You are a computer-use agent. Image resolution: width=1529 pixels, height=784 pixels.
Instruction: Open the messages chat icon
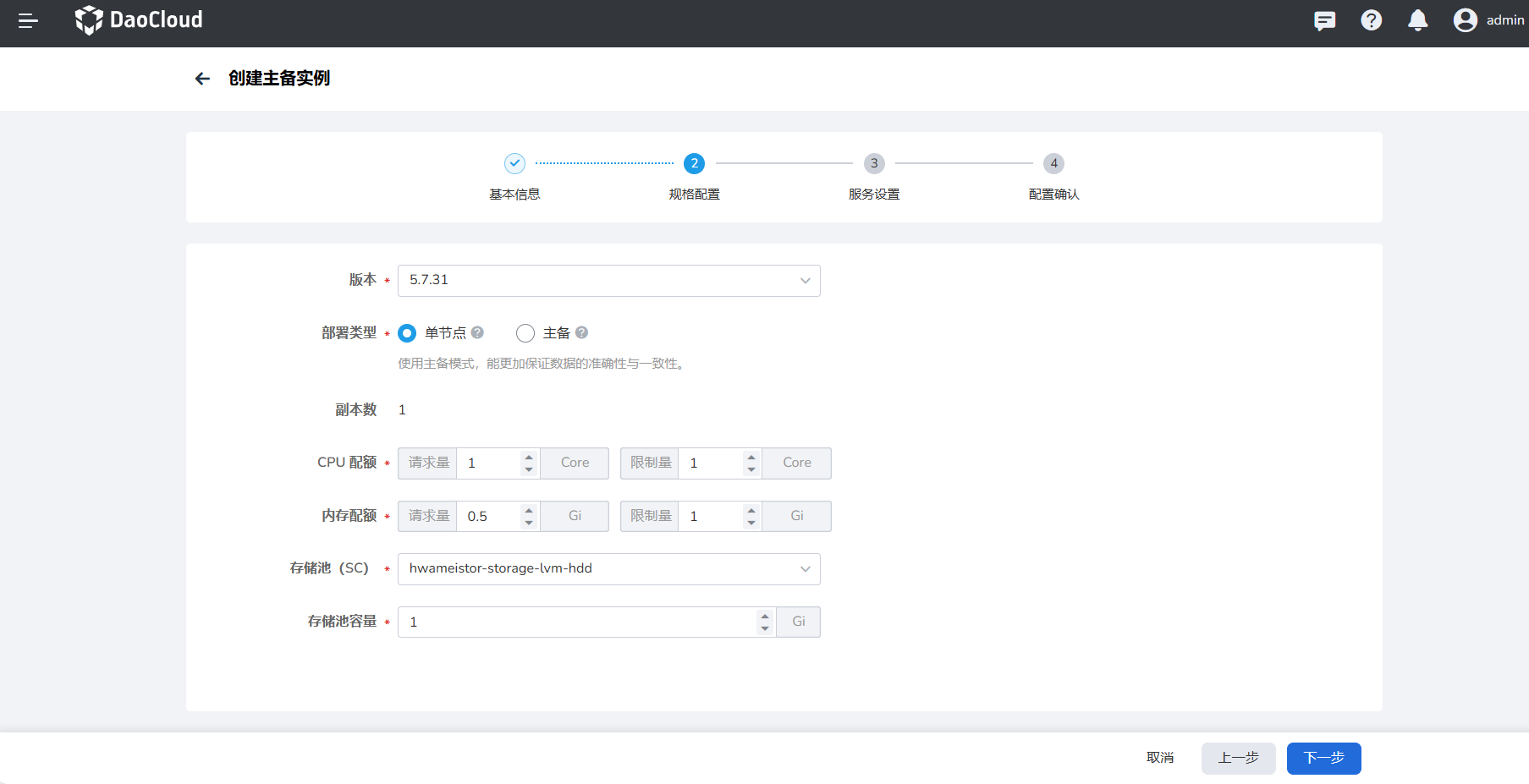coord(1324,20)
